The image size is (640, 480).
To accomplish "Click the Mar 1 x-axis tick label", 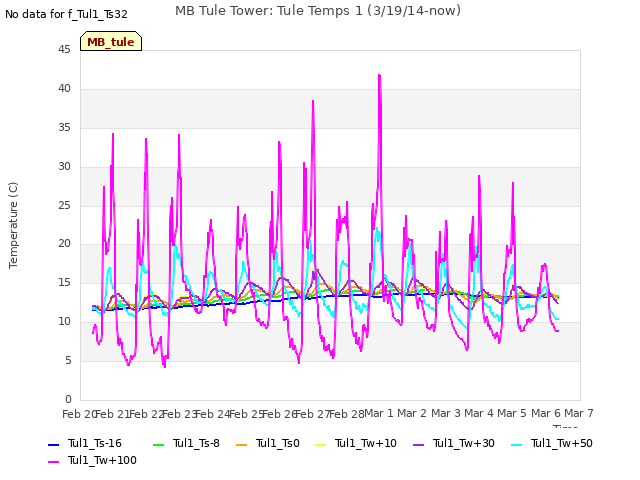I will (379, 413).
